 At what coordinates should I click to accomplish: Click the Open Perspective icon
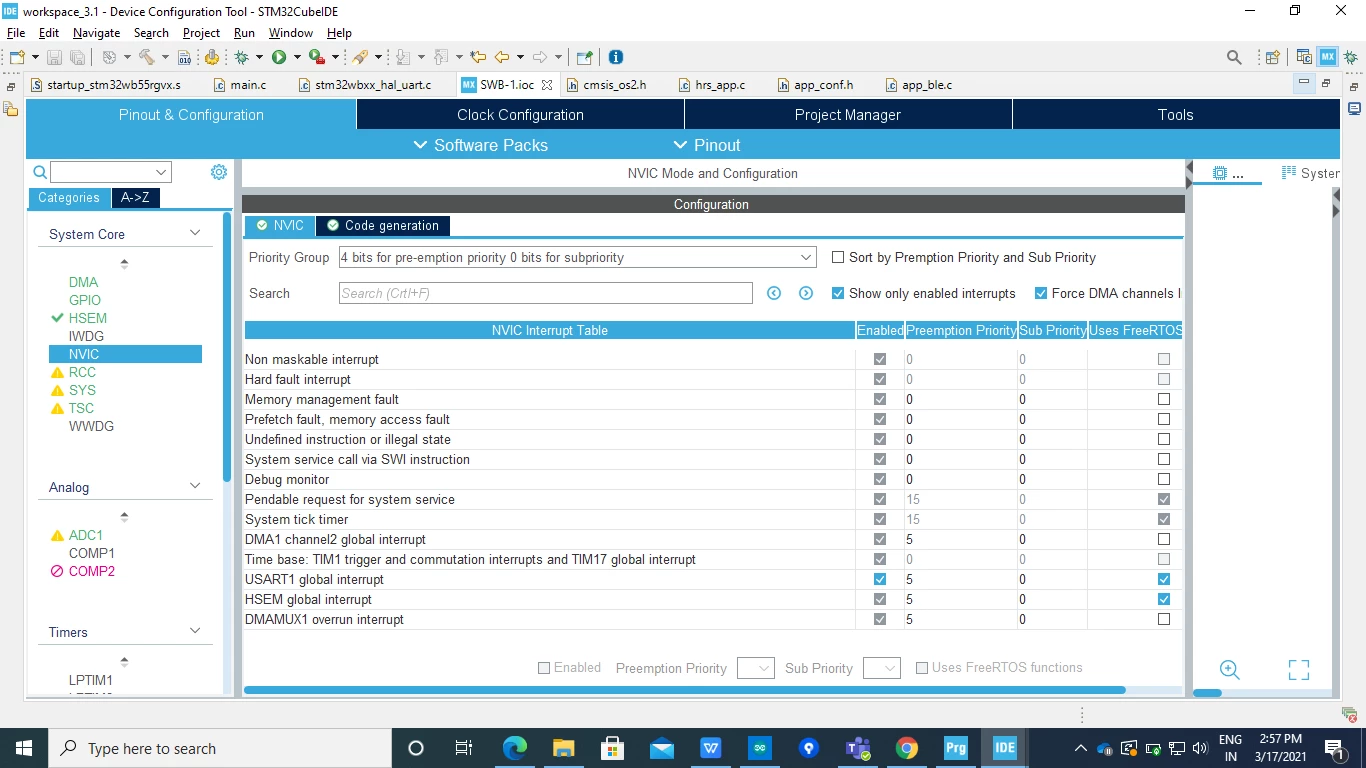pyautogui.click(x=1273, y=57)
